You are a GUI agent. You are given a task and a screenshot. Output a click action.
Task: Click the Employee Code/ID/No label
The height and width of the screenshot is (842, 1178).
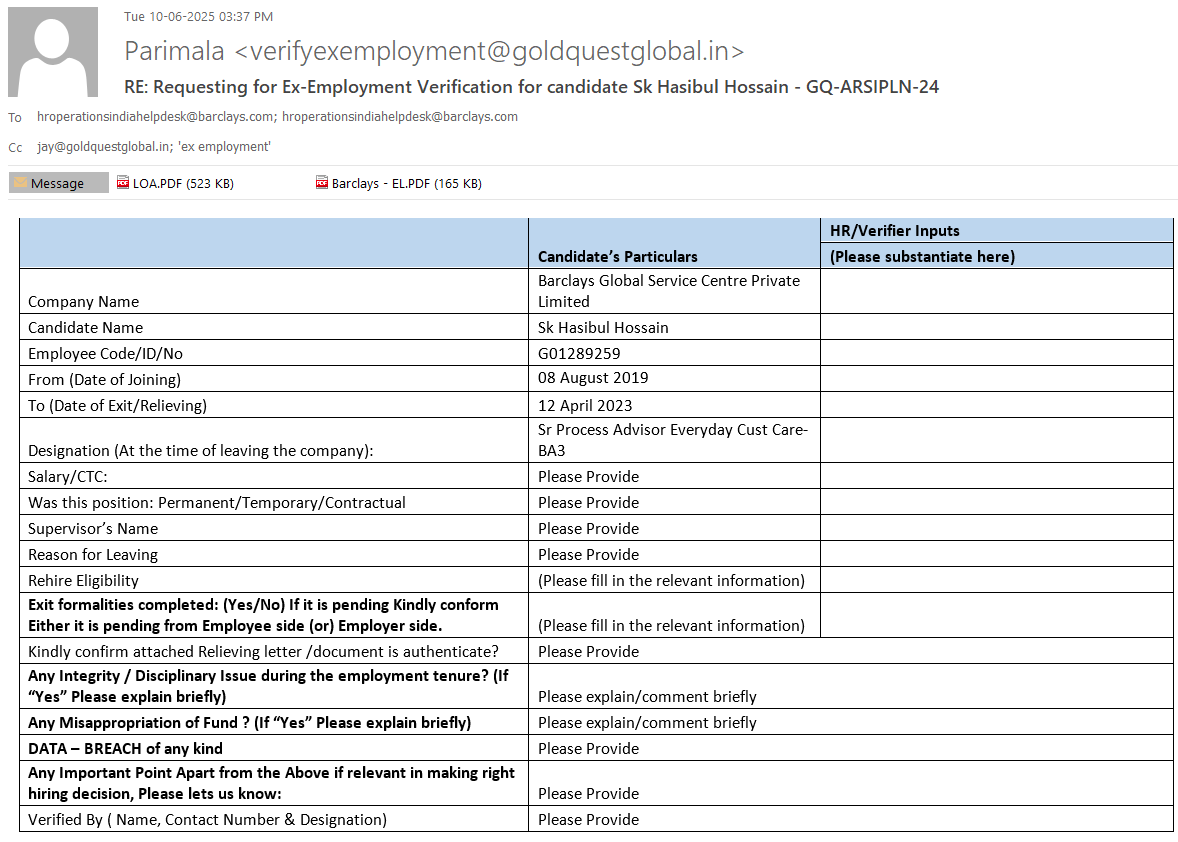105,354
